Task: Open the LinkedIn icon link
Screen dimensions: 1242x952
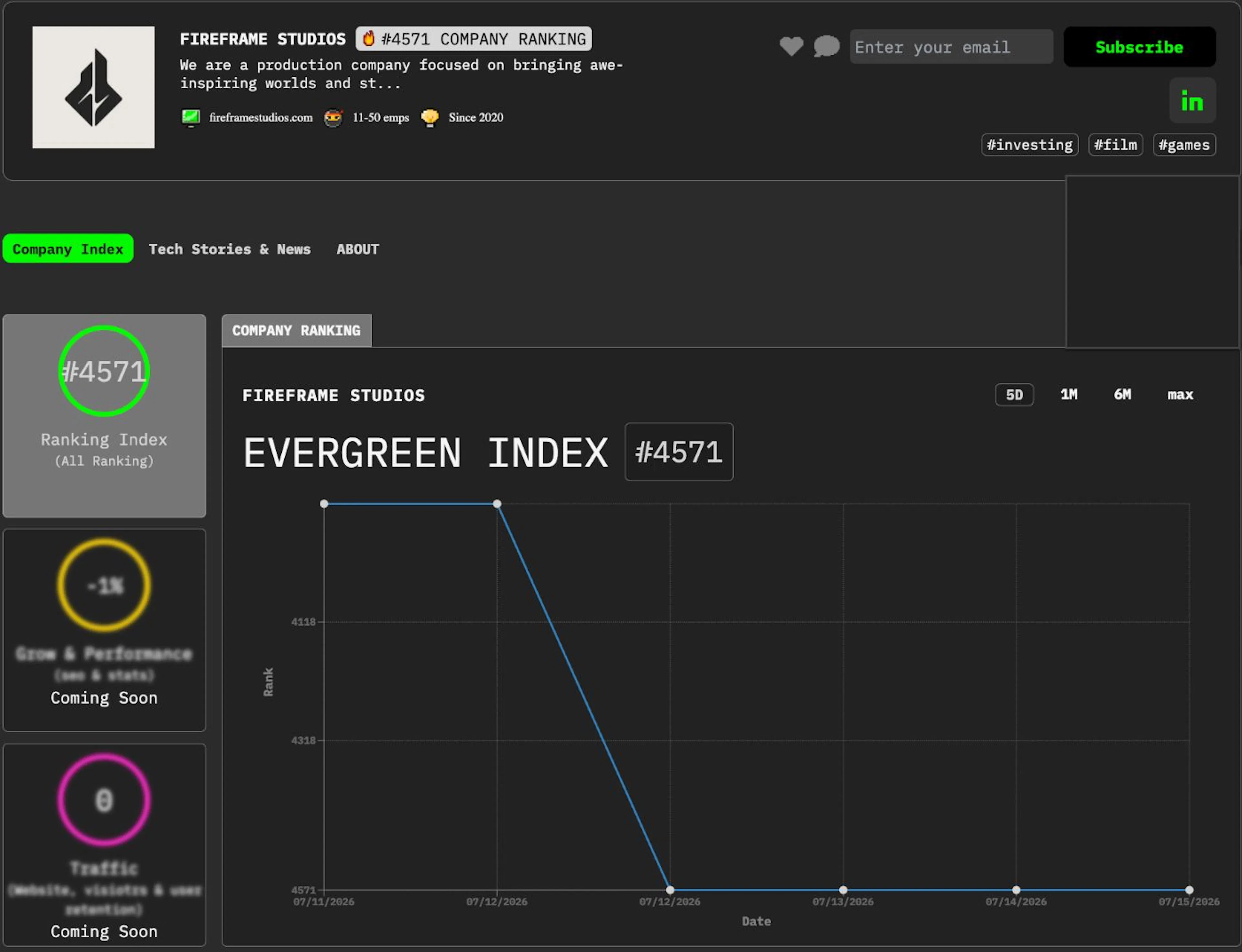Action: tap(1192, 101)
